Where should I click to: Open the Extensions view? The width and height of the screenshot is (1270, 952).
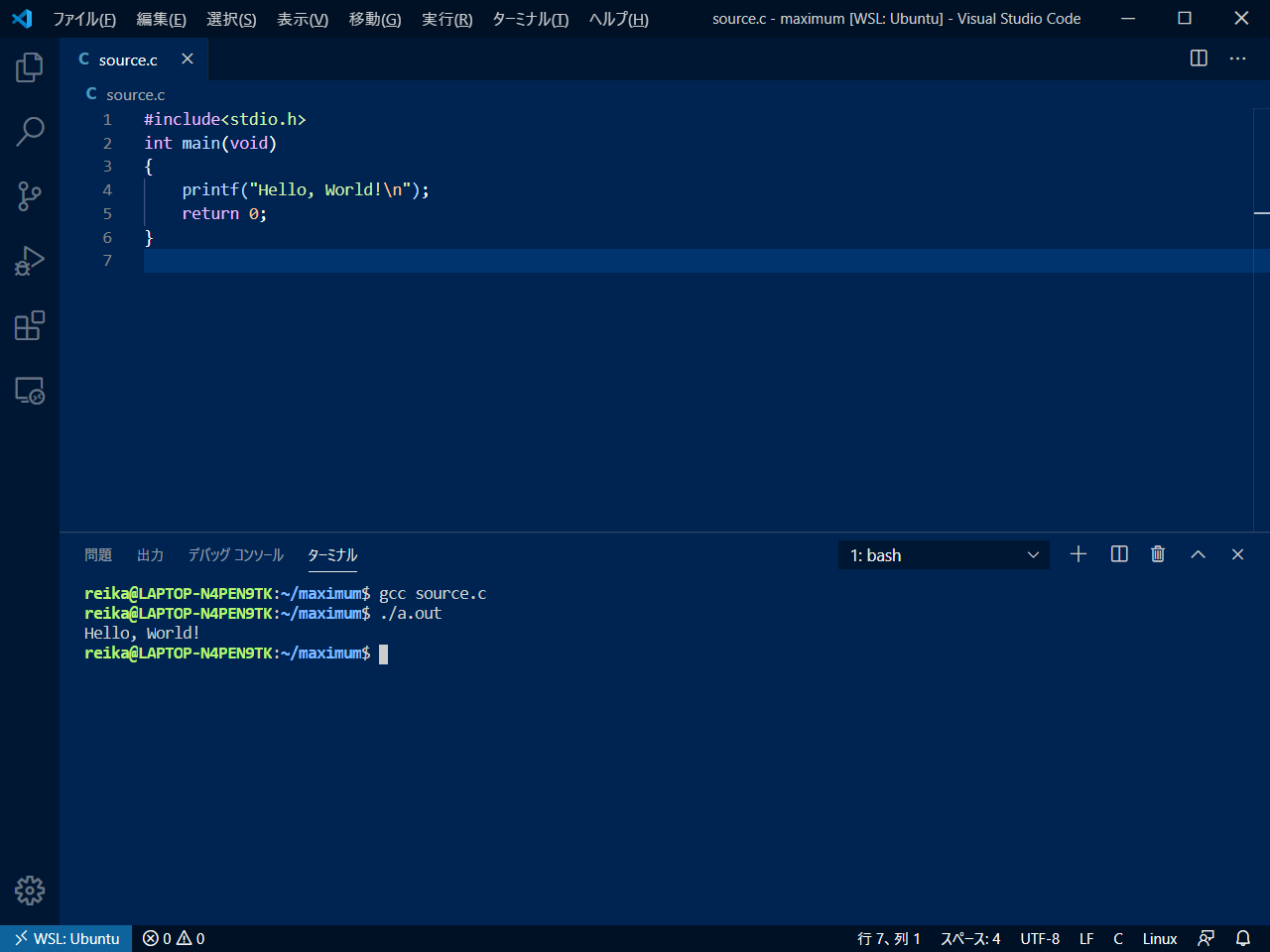coord(30,325)
